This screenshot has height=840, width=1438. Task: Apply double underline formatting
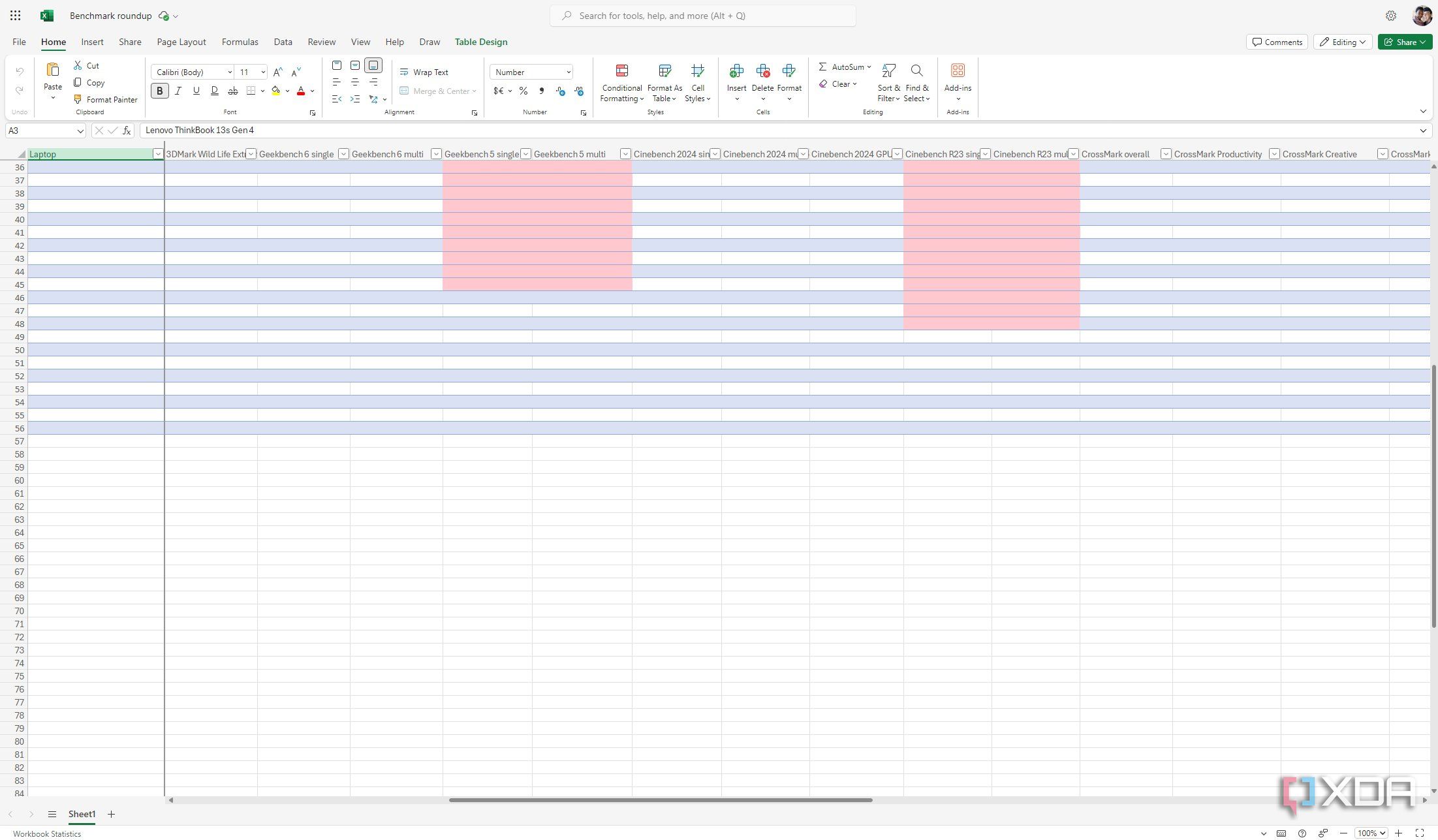click(x=215, y=91)
